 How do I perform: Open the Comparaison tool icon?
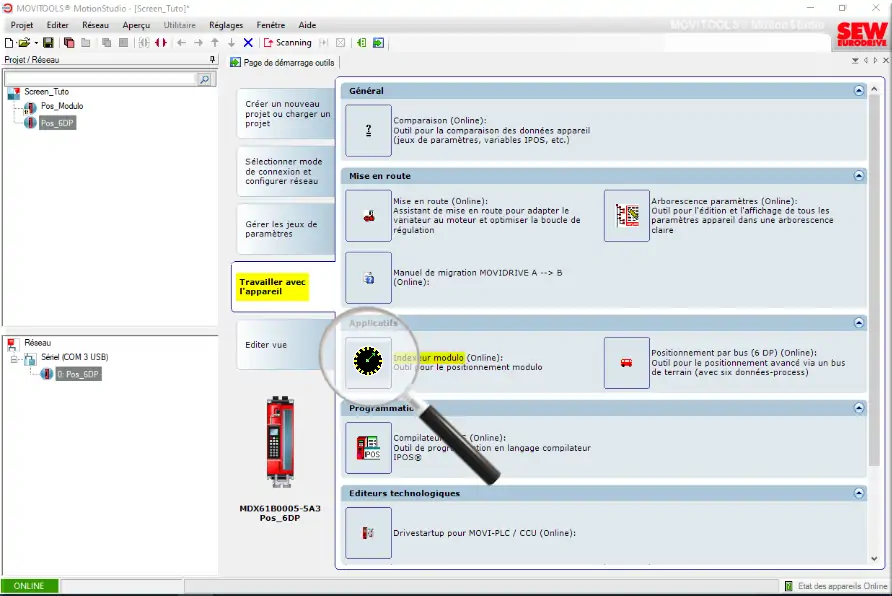pos(368,130)
